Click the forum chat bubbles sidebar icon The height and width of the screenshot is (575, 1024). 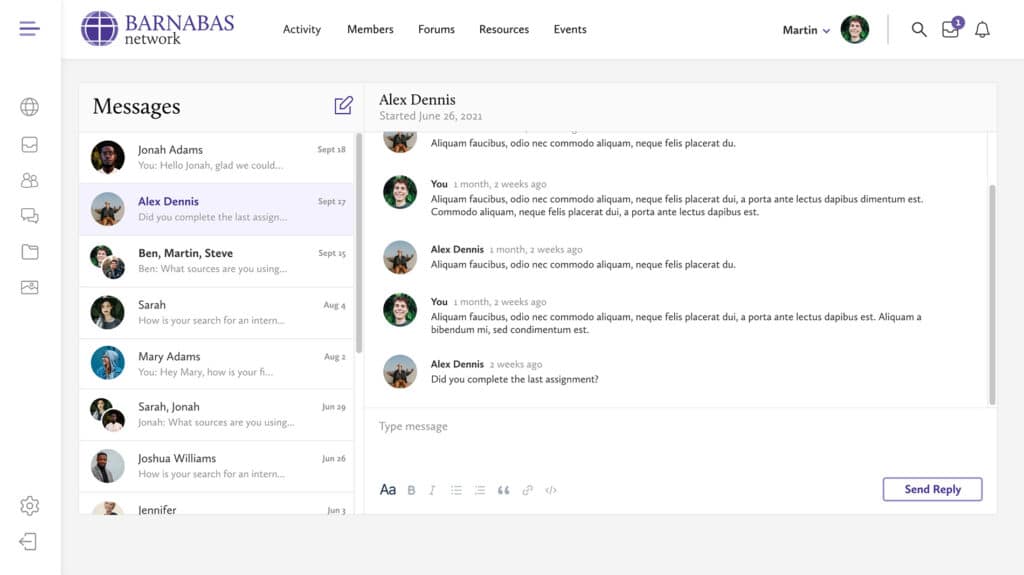(30, 216)
